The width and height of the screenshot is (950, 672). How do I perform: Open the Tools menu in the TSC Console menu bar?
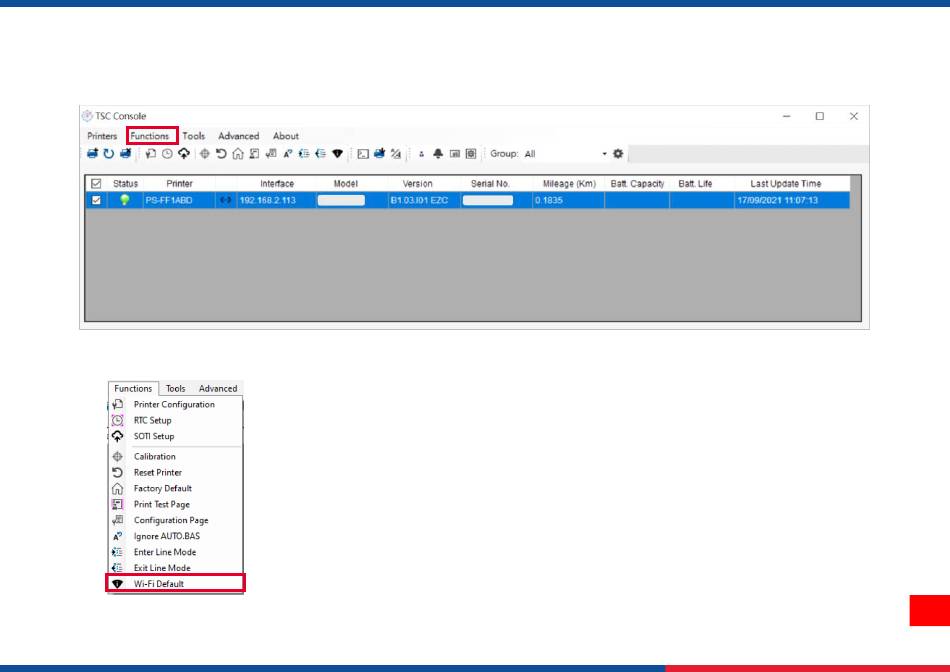point(194,136)
